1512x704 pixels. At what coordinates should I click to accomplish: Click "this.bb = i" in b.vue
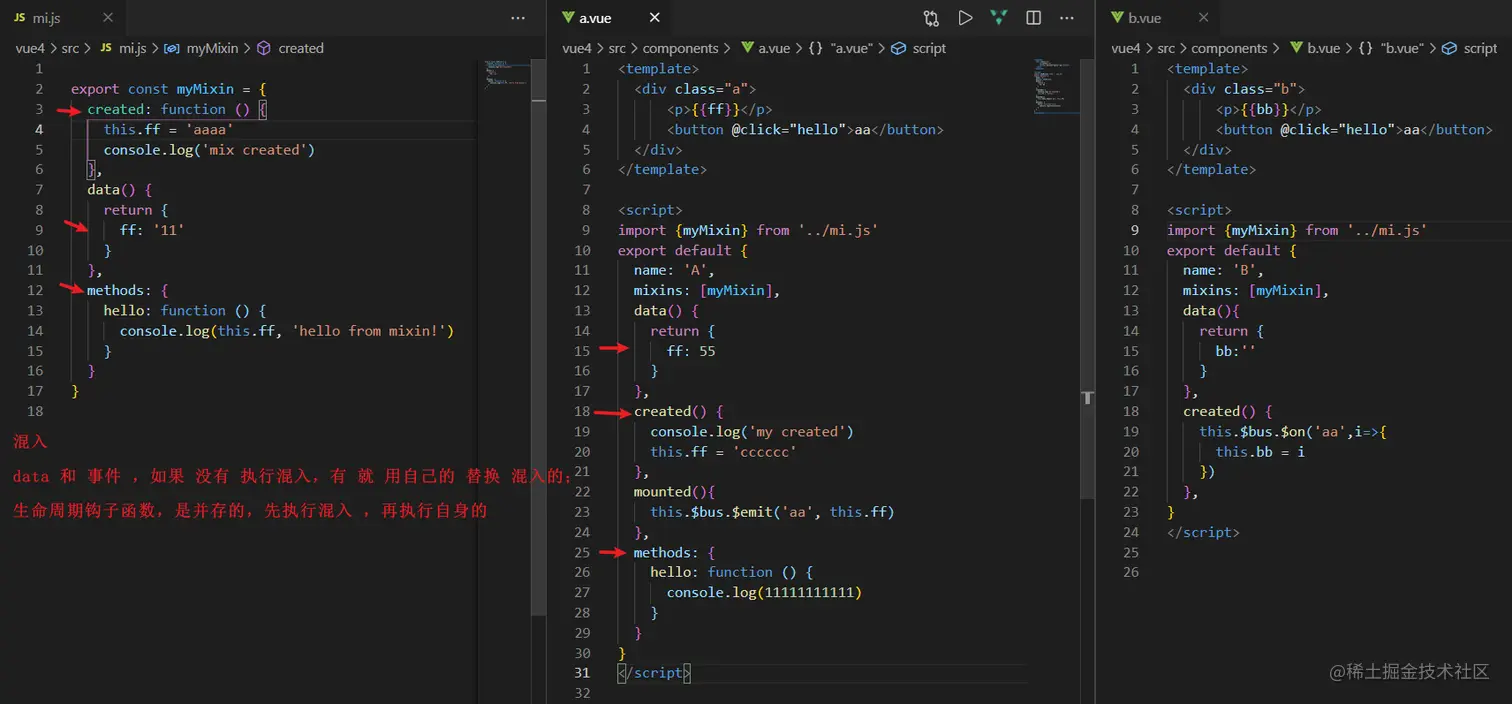pos(1260,452)
